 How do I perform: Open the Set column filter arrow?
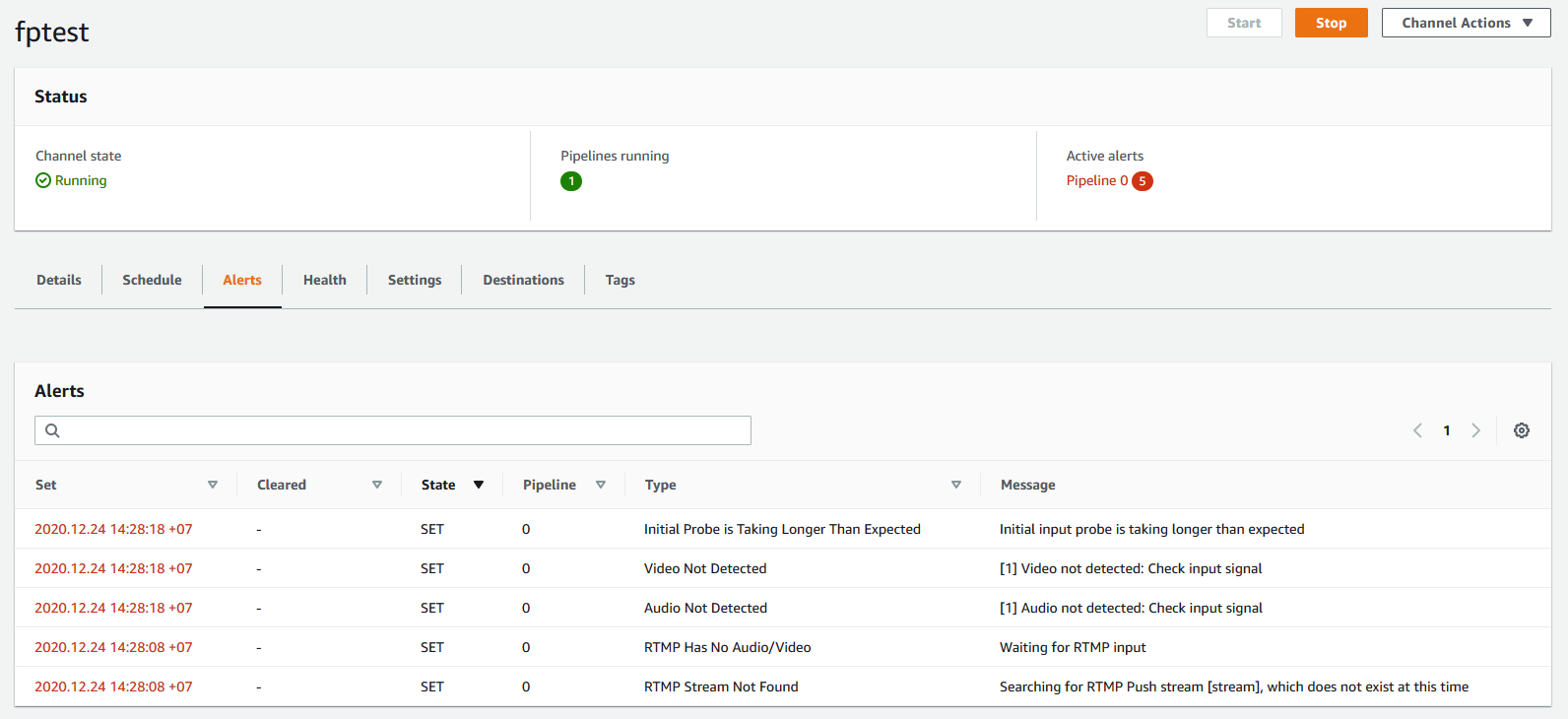pyautogui.click(x=213, y=485)
